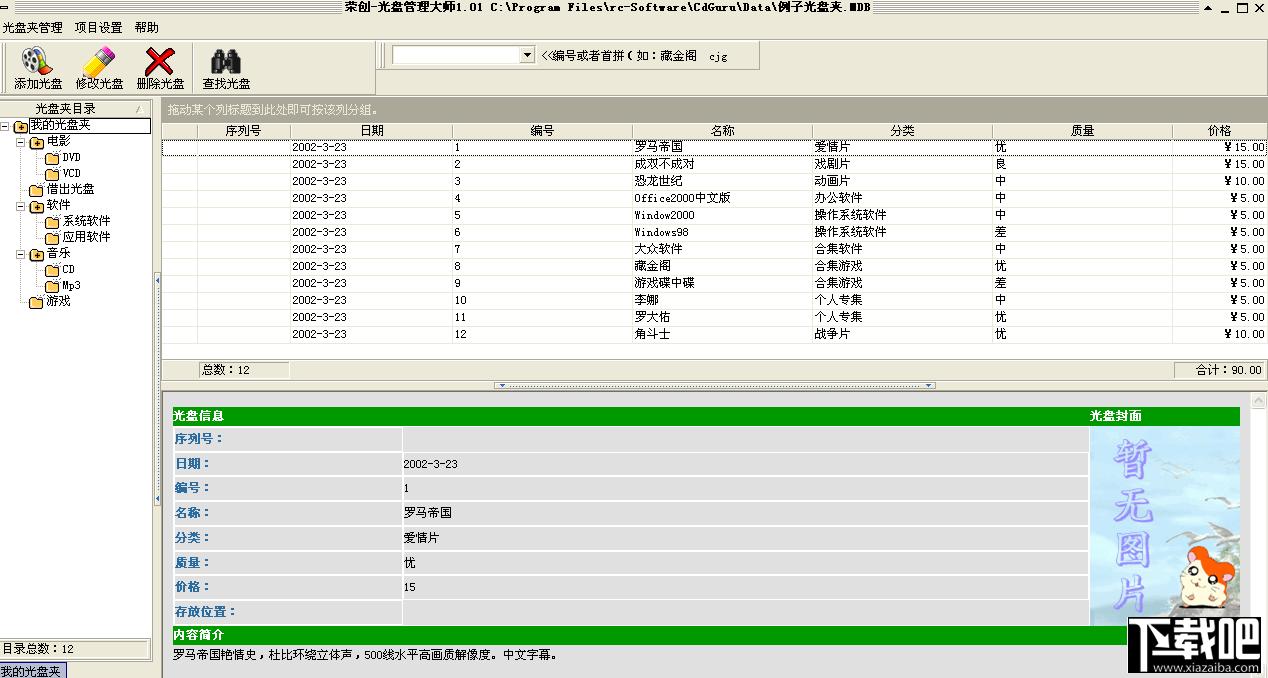This screenshot has width=1268, height=678.
Task: Click the 暂无图片 cover thumbnail
Action: (x=1164, y=526)
